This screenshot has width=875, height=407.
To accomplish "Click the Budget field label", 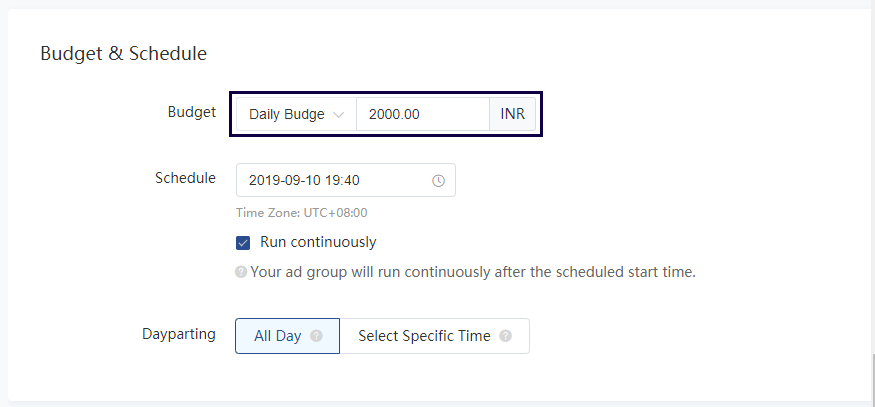I will tap(191, 112).
